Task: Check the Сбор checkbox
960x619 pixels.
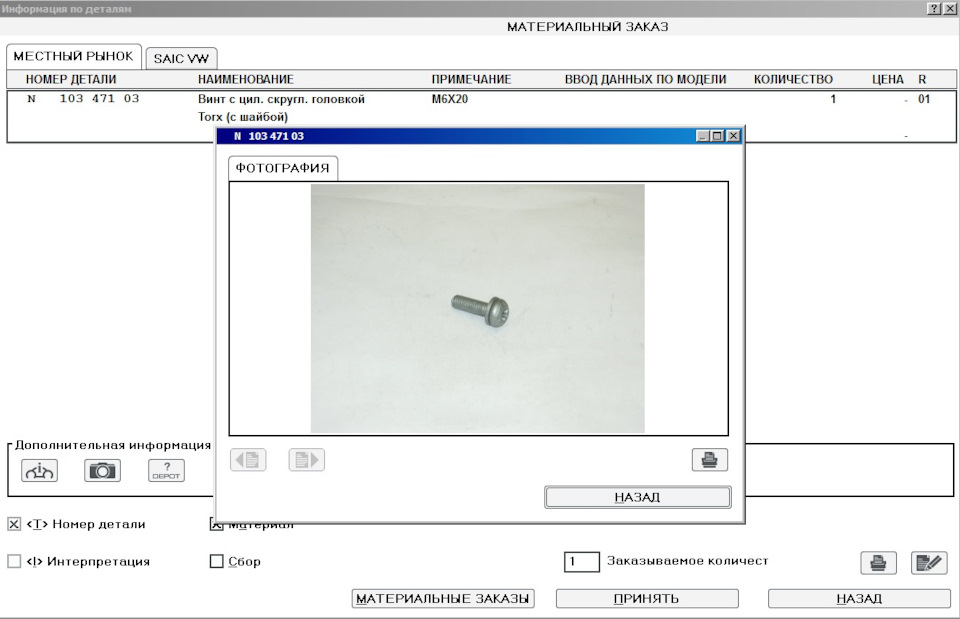Action: pos(216,561)
